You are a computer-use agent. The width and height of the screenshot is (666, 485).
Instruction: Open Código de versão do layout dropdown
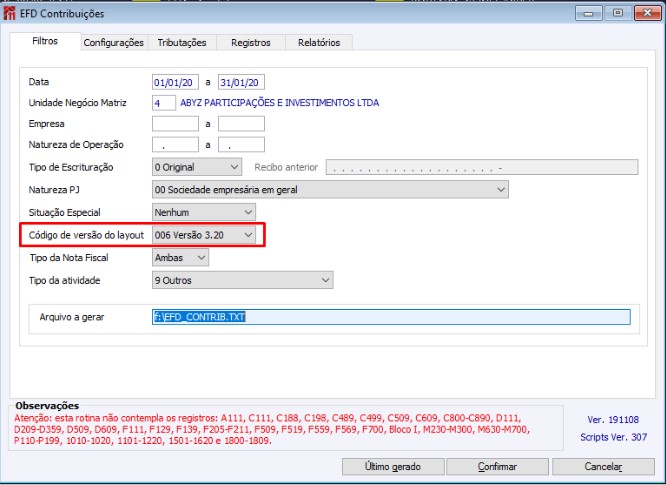(204, 235)
